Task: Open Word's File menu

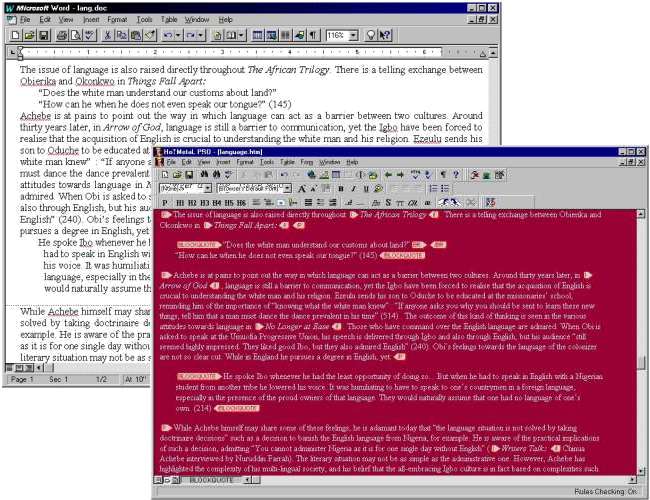Action: pos(25,19)
